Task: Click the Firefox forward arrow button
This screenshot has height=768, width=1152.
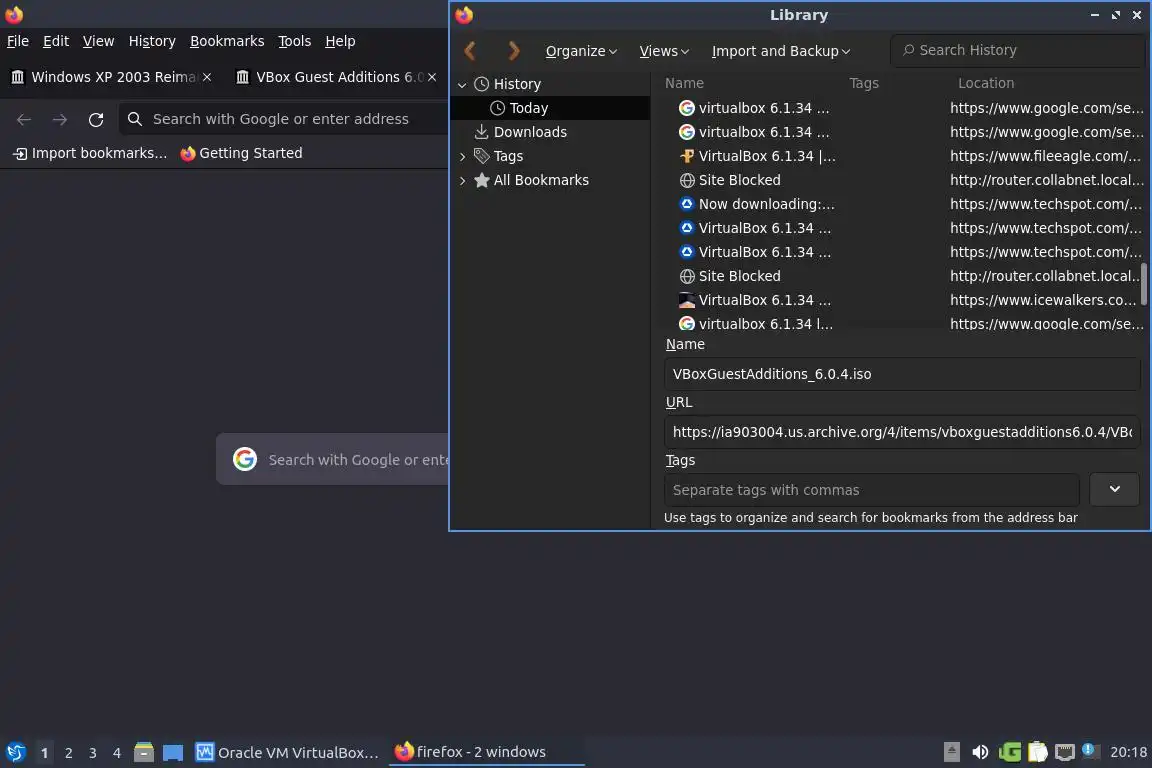Action: pyautogui.click(x=60, y=119)
